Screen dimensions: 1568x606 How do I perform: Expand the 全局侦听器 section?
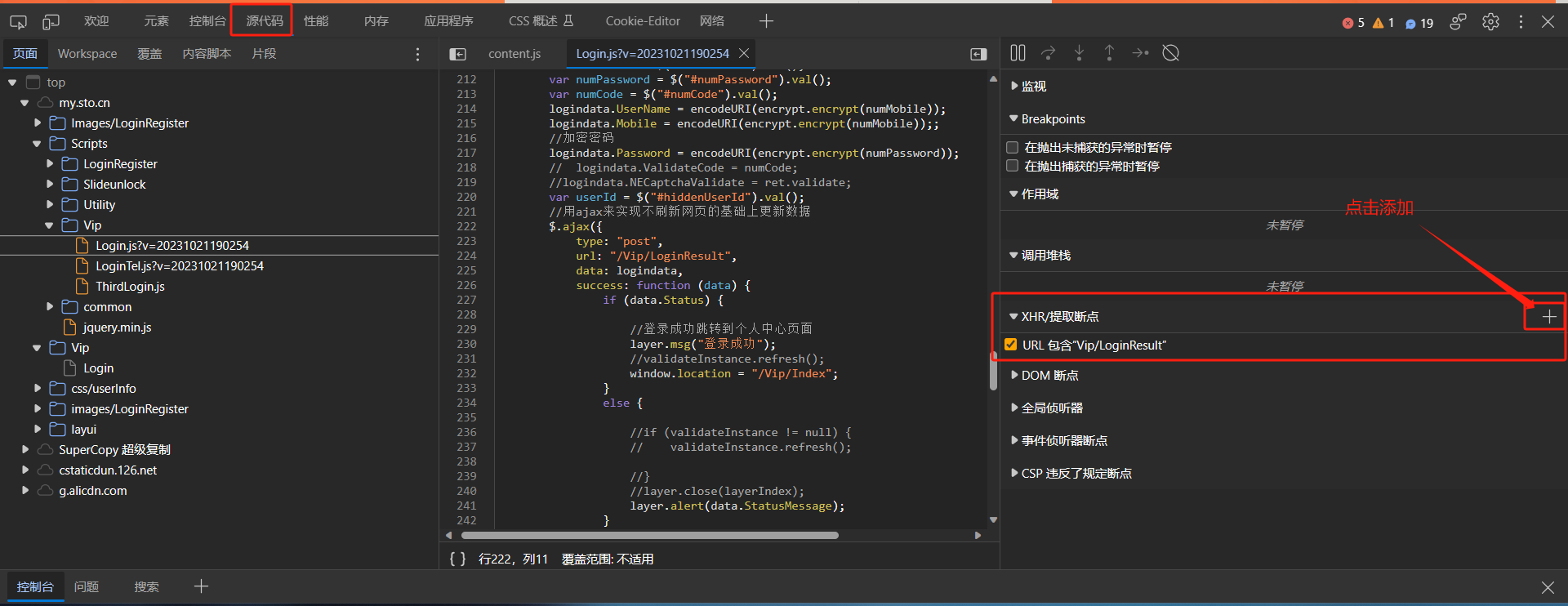1014,408
